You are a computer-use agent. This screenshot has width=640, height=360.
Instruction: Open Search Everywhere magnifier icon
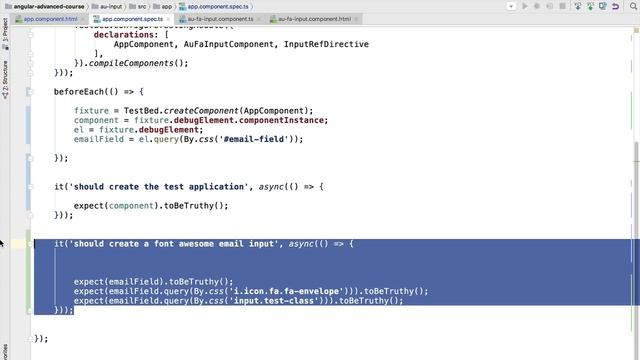coord(633,6)
